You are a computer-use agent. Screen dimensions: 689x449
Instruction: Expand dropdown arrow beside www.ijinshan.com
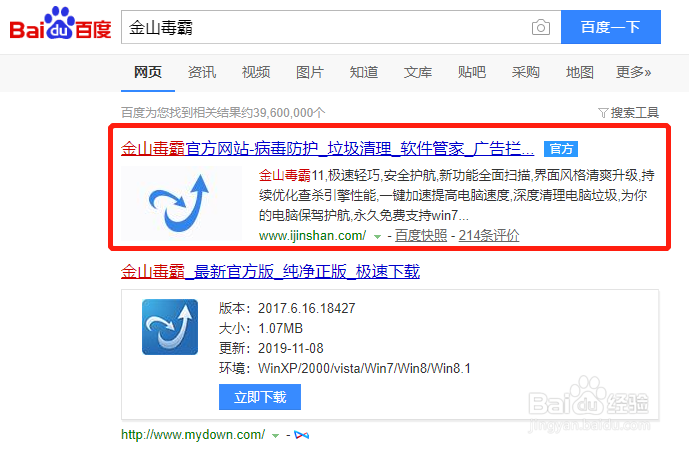coord(377,237)
